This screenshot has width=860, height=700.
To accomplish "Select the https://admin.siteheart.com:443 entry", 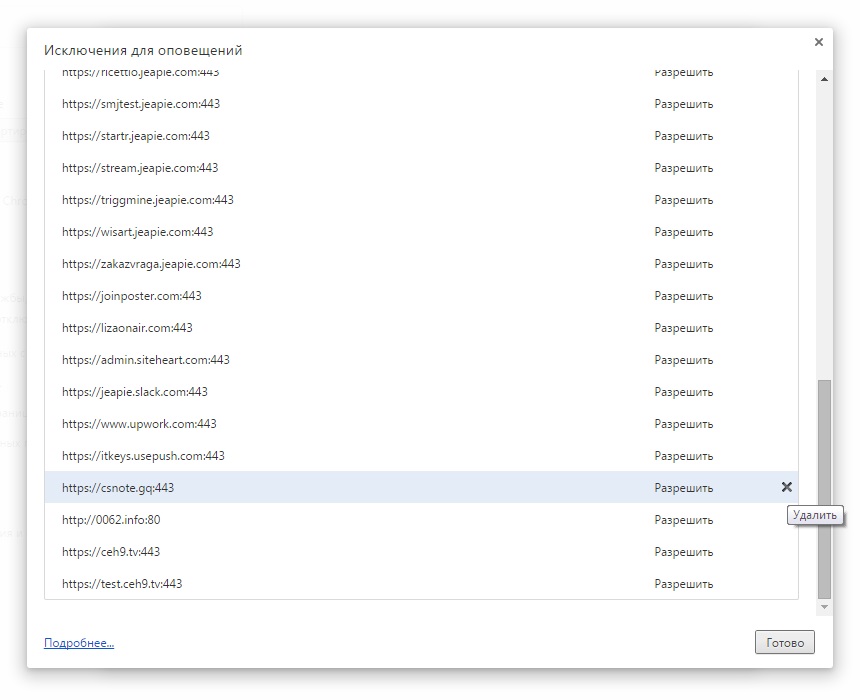I will tap(146, 360).
